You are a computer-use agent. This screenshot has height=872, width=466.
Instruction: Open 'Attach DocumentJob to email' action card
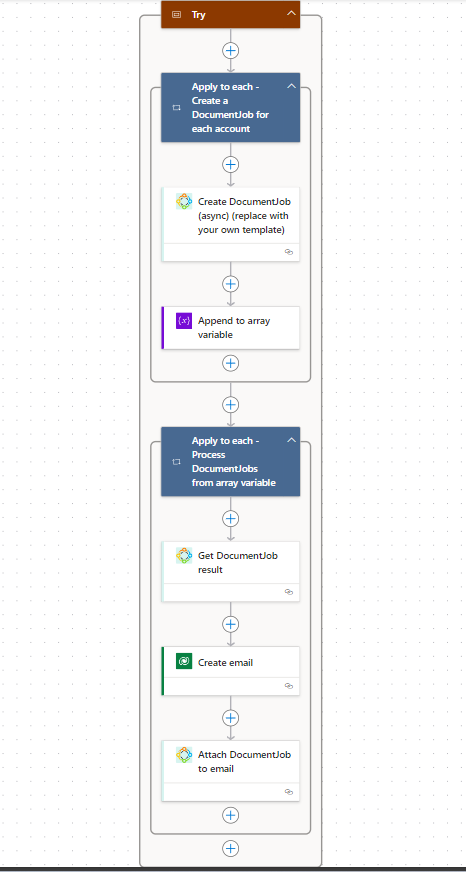pyautogui.click(x=230, y=771)
